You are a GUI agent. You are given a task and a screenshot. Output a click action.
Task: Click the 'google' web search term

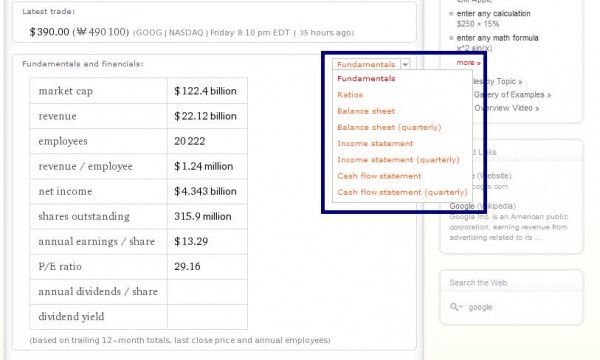480,307
